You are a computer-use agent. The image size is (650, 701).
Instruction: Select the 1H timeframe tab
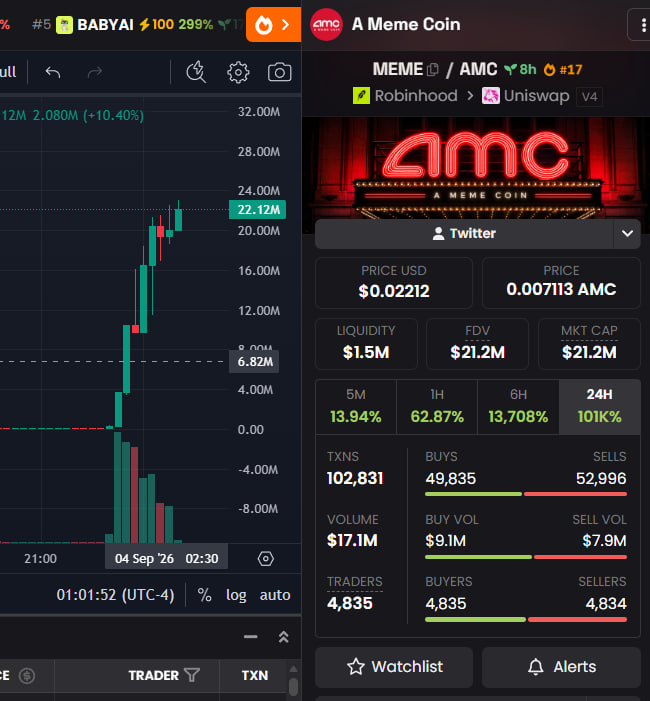[437, 407]
